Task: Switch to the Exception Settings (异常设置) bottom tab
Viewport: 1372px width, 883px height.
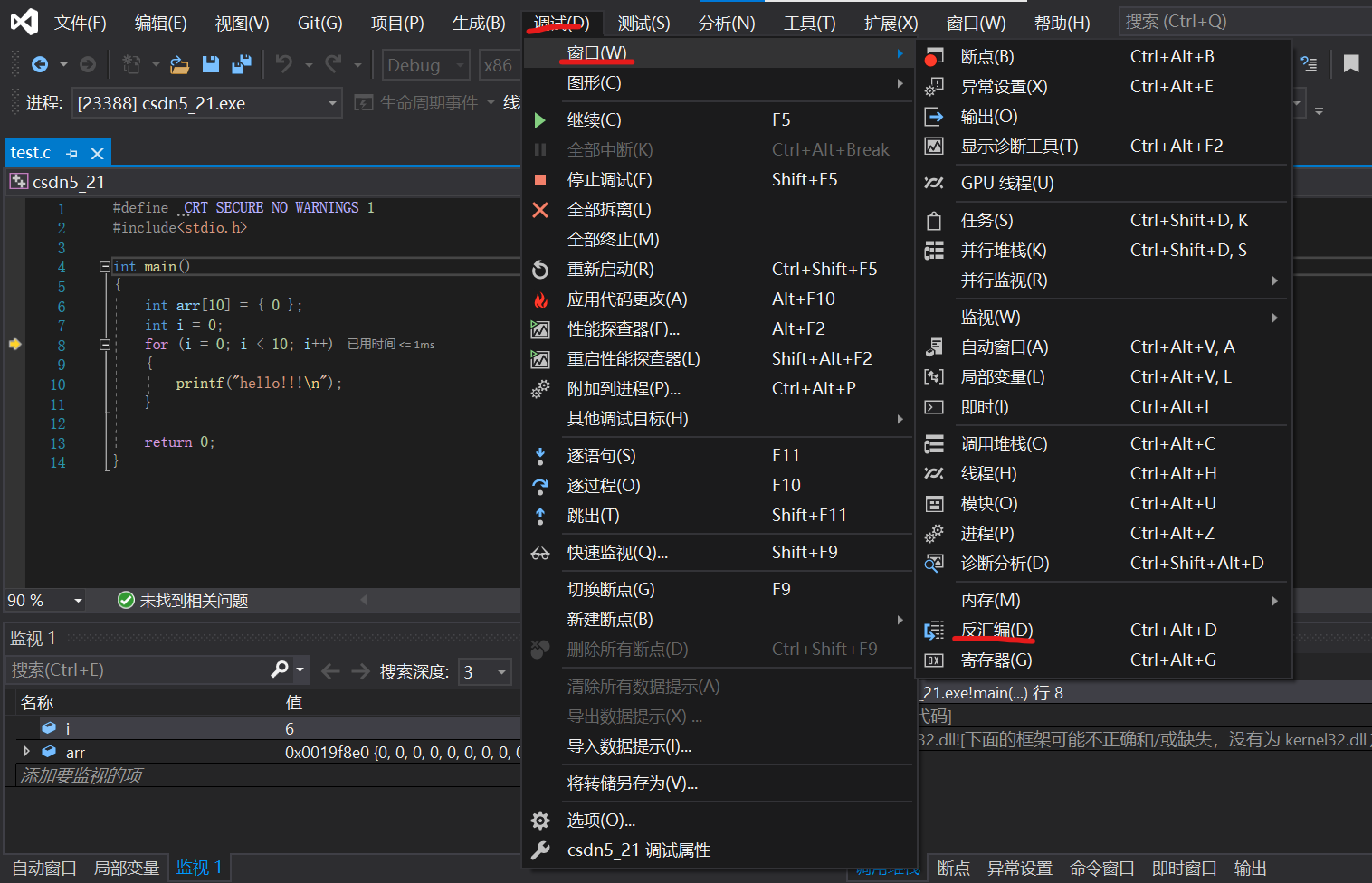Action: click(1019, 868)
